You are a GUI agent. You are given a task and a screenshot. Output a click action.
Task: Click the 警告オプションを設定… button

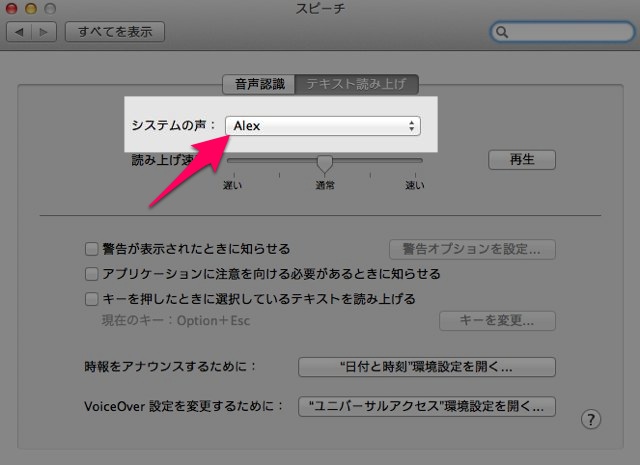472,249
